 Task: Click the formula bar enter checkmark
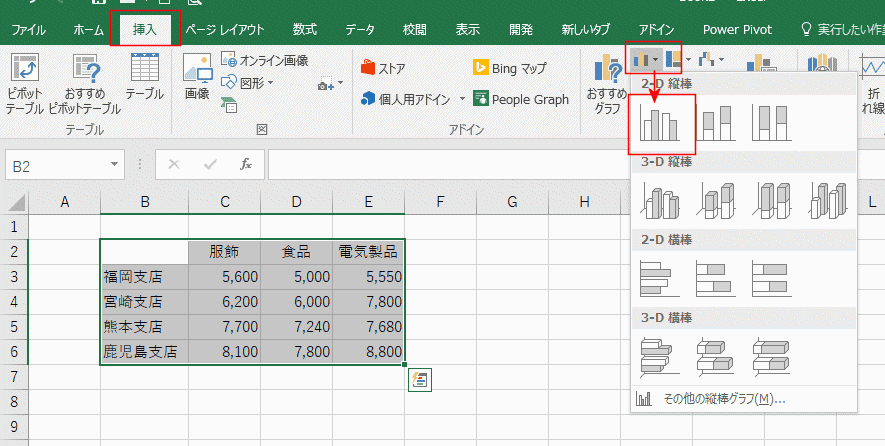[211, 165]
